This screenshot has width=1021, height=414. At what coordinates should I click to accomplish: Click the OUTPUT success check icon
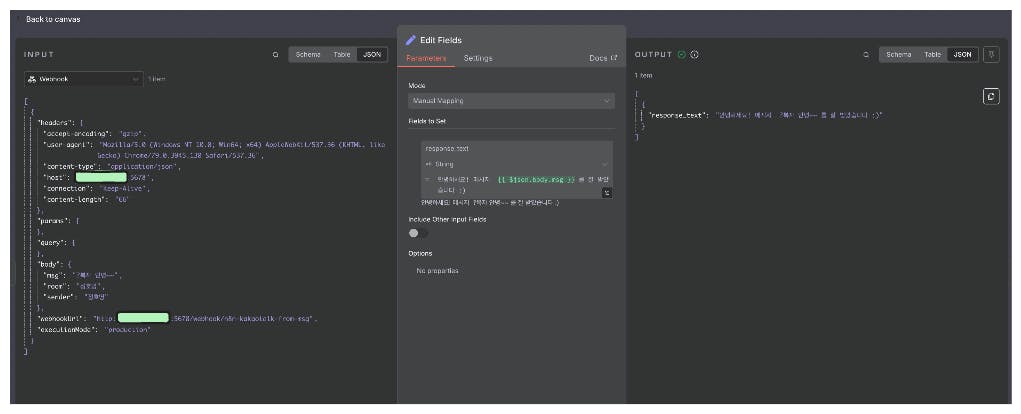pos(682,55)
